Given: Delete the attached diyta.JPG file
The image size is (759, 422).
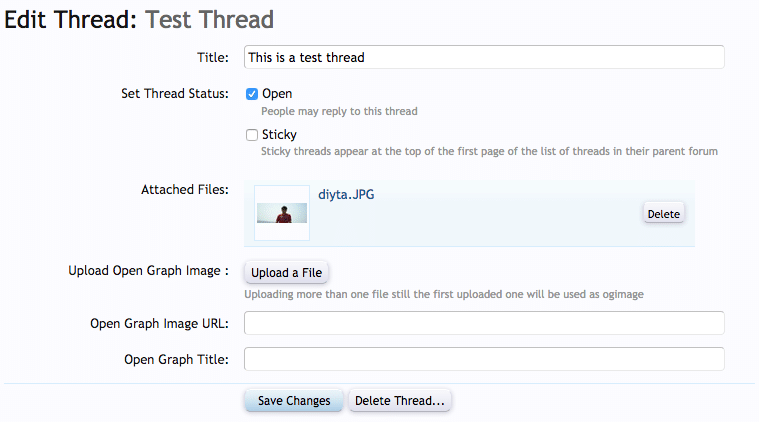Looking at the screenshot, I should [663, 214].
